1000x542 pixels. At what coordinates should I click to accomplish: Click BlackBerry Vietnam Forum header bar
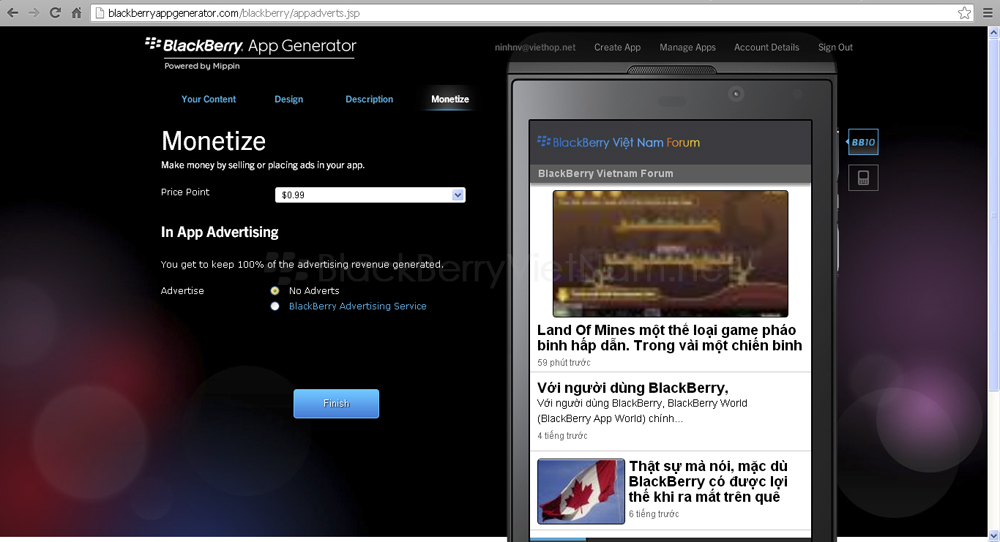point(670,173)
